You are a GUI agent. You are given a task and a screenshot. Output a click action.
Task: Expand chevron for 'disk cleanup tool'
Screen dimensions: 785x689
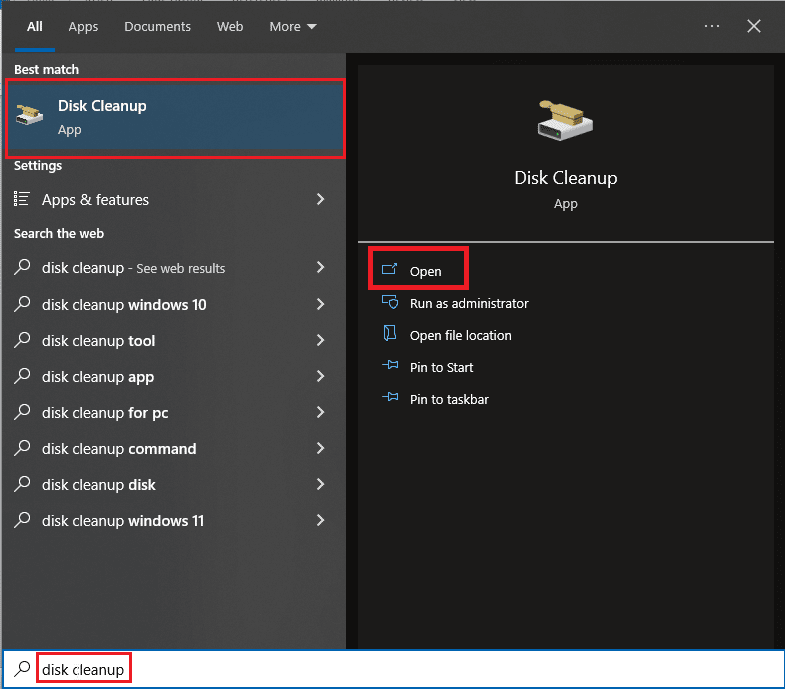point(320,340)
